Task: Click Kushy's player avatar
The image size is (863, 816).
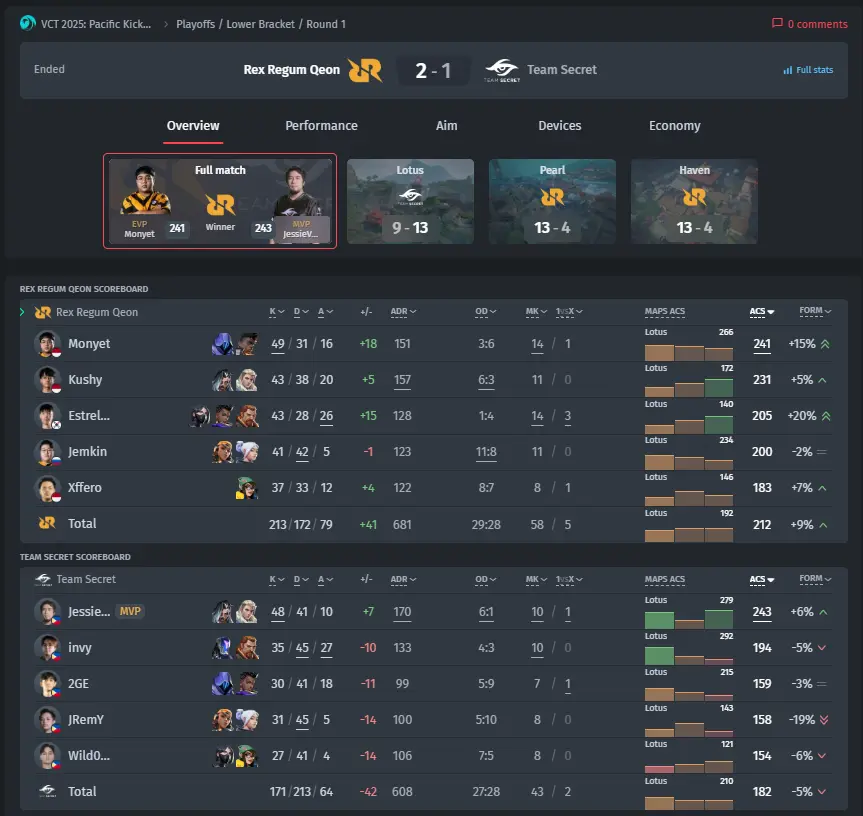Action: click(47, 380)
